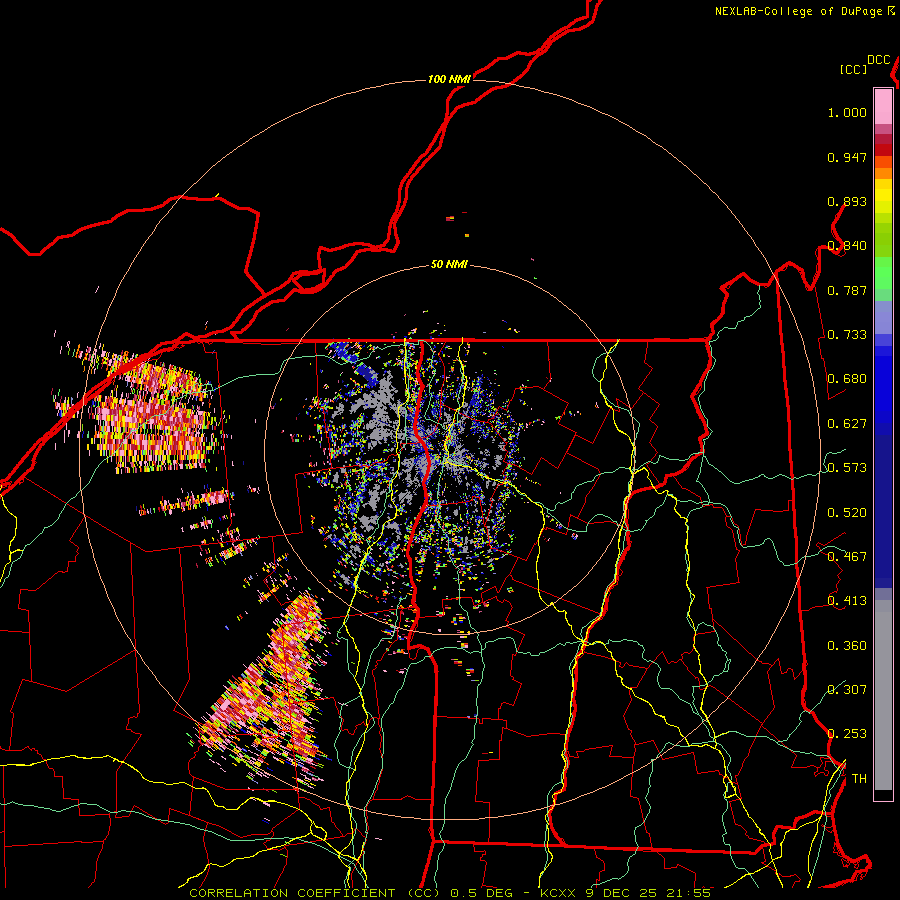Click the KCXX radar site identifier
This screenshot has height=900, width=900.
560,893
